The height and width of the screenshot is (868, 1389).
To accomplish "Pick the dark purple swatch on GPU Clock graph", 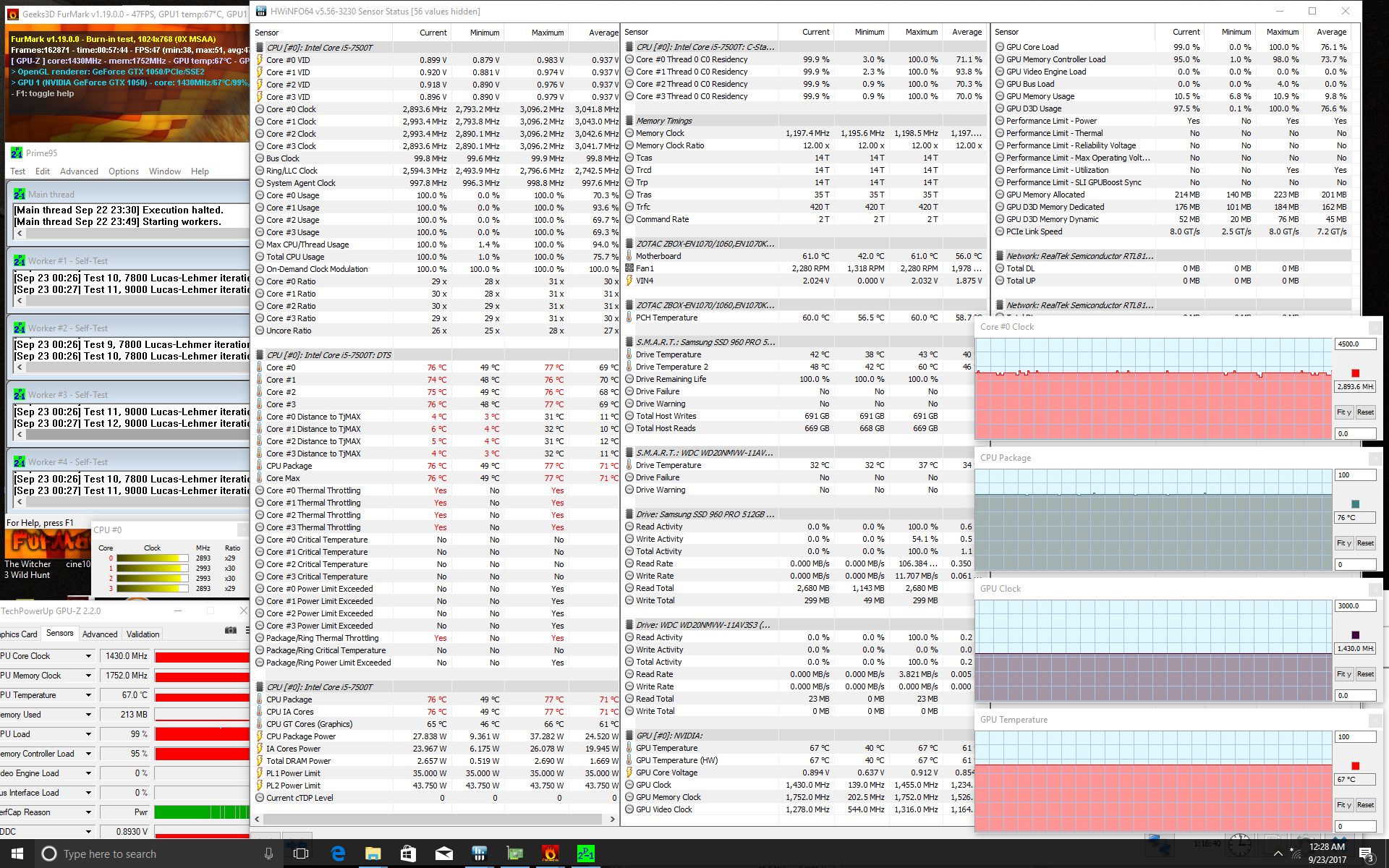I will pos(1355,635).
